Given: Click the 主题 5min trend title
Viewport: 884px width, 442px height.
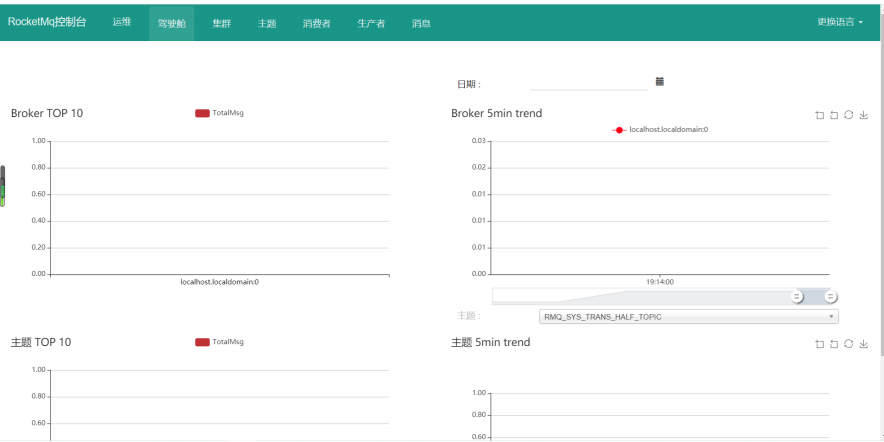Looking at the screenshot, I should click(490, 342).
